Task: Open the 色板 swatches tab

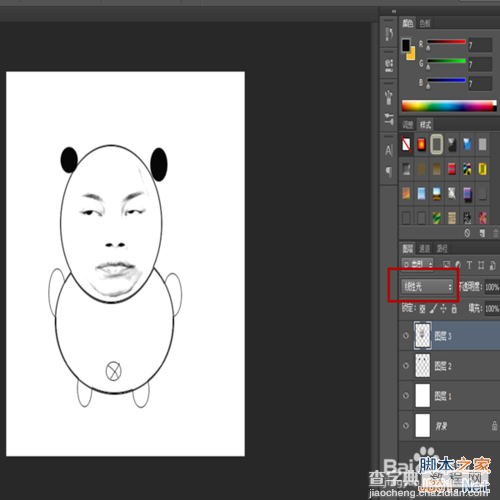Action: click(x=425, y=23)
